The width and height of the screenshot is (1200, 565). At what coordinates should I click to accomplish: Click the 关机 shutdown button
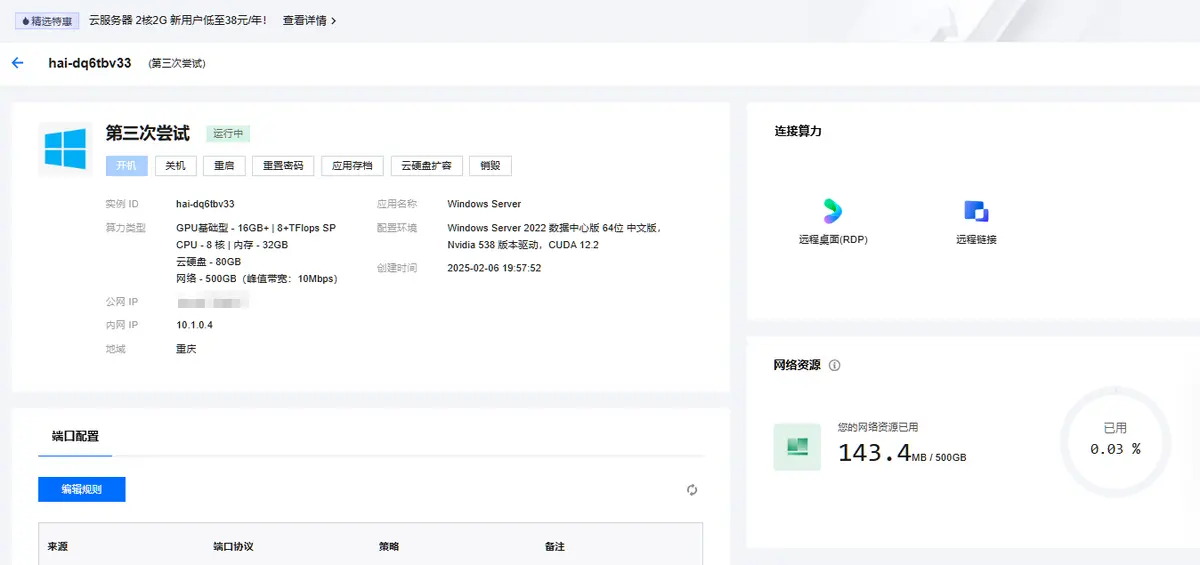pos(175,166)
